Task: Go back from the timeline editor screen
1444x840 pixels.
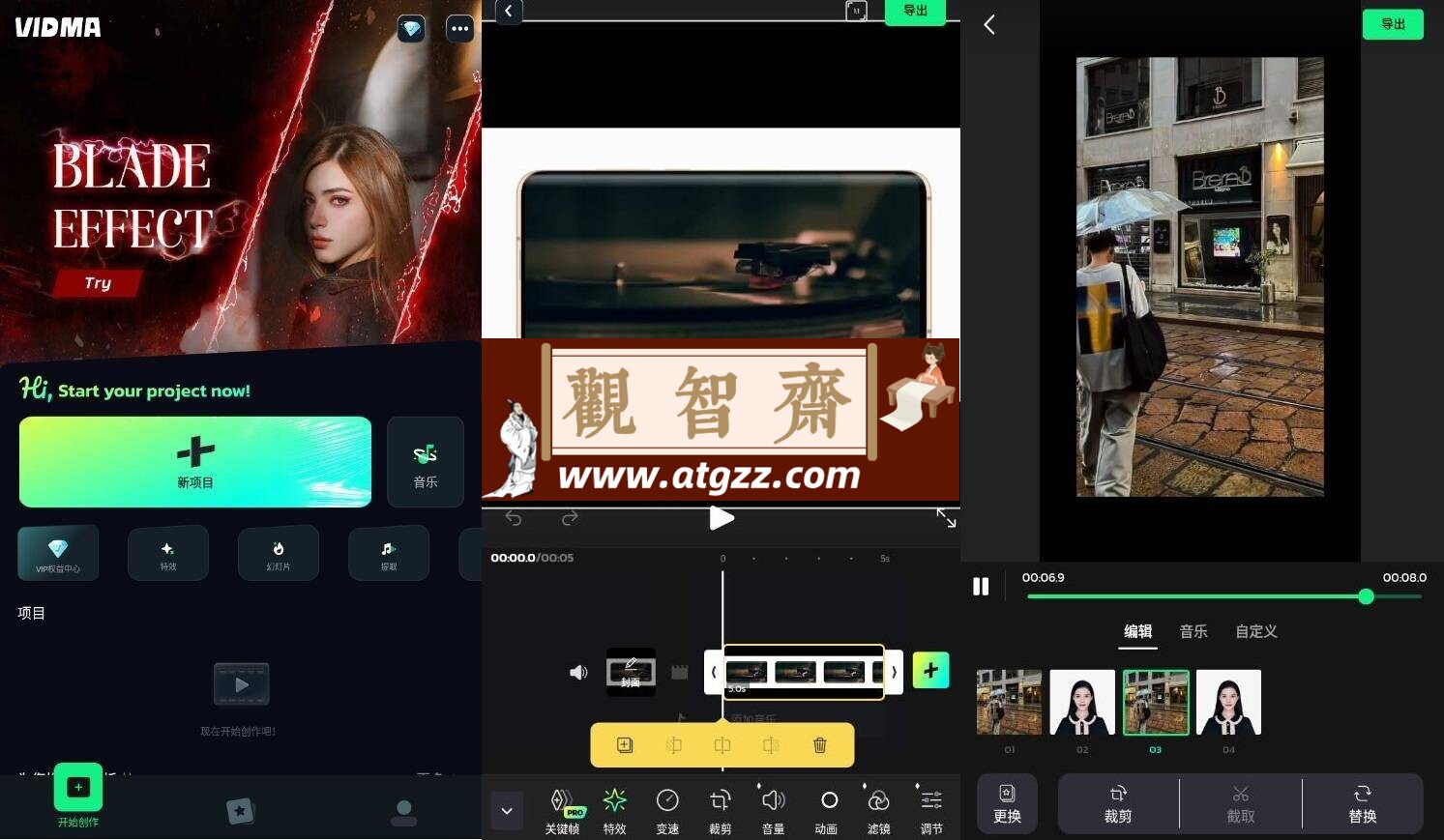Action: point(509,12)
